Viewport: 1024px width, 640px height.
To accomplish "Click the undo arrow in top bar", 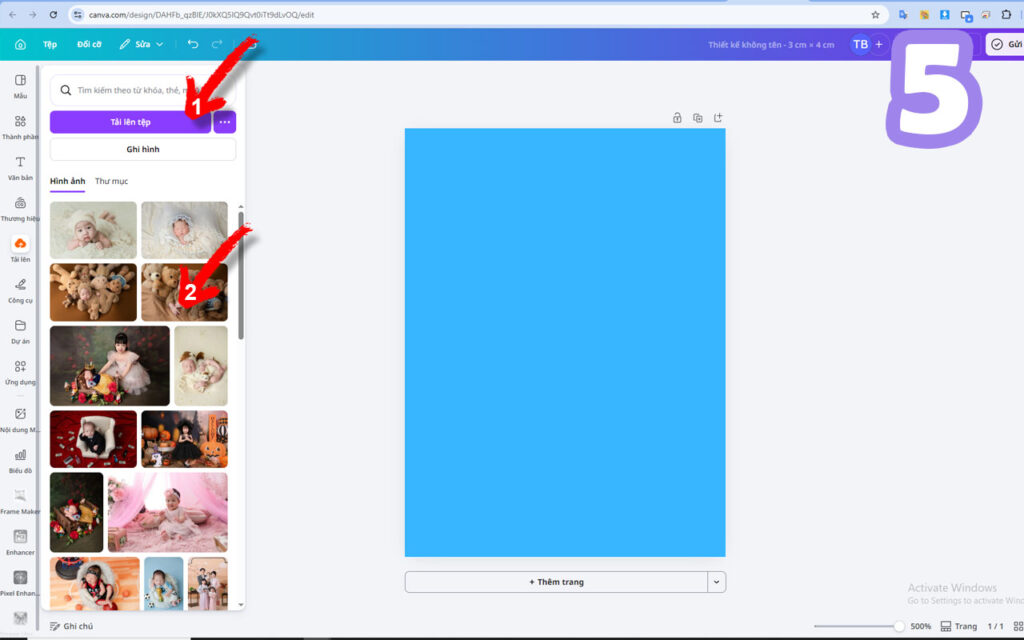I will point(193,44).
